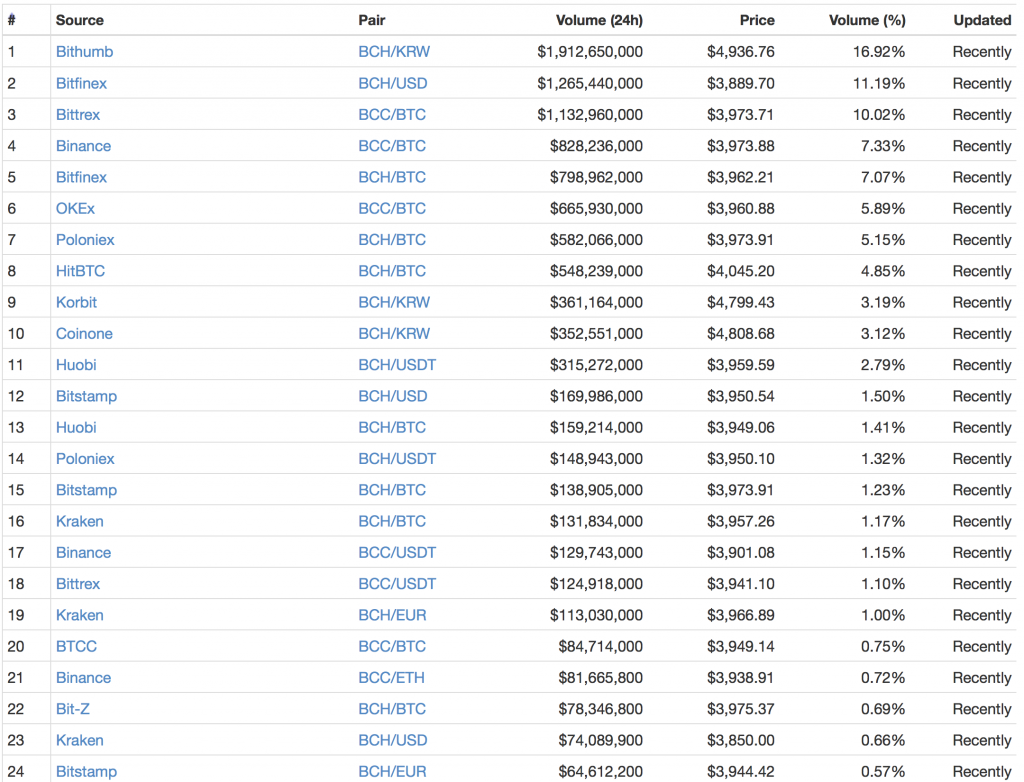Screen dimensions: 1024x782
Task: Click the Updated column header
Action: pyautogui.click(x=982, y=20)
